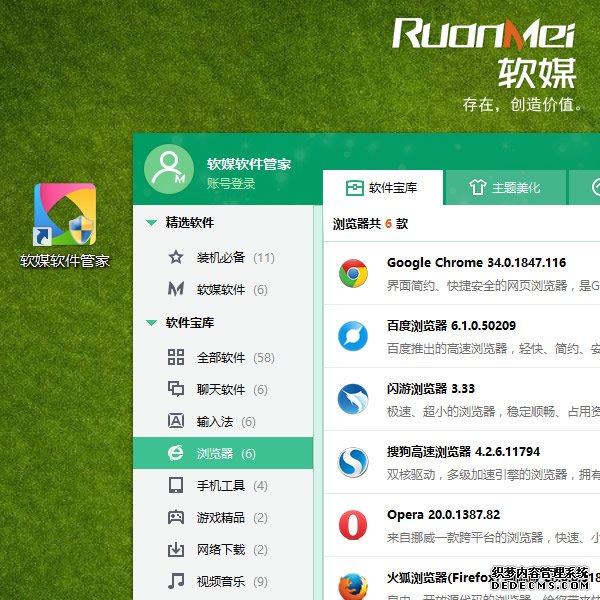Click the 软件宝库 sidebar section heading

tap(190, 323)
